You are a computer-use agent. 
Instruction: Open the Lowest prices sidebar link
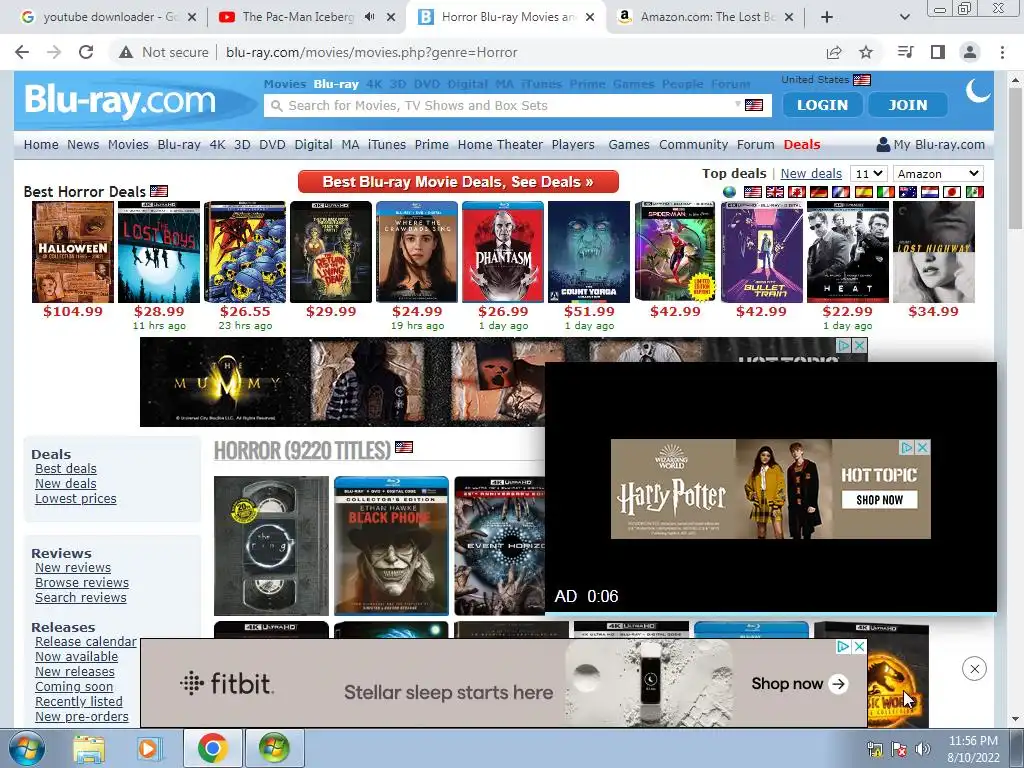pos(76,499)
